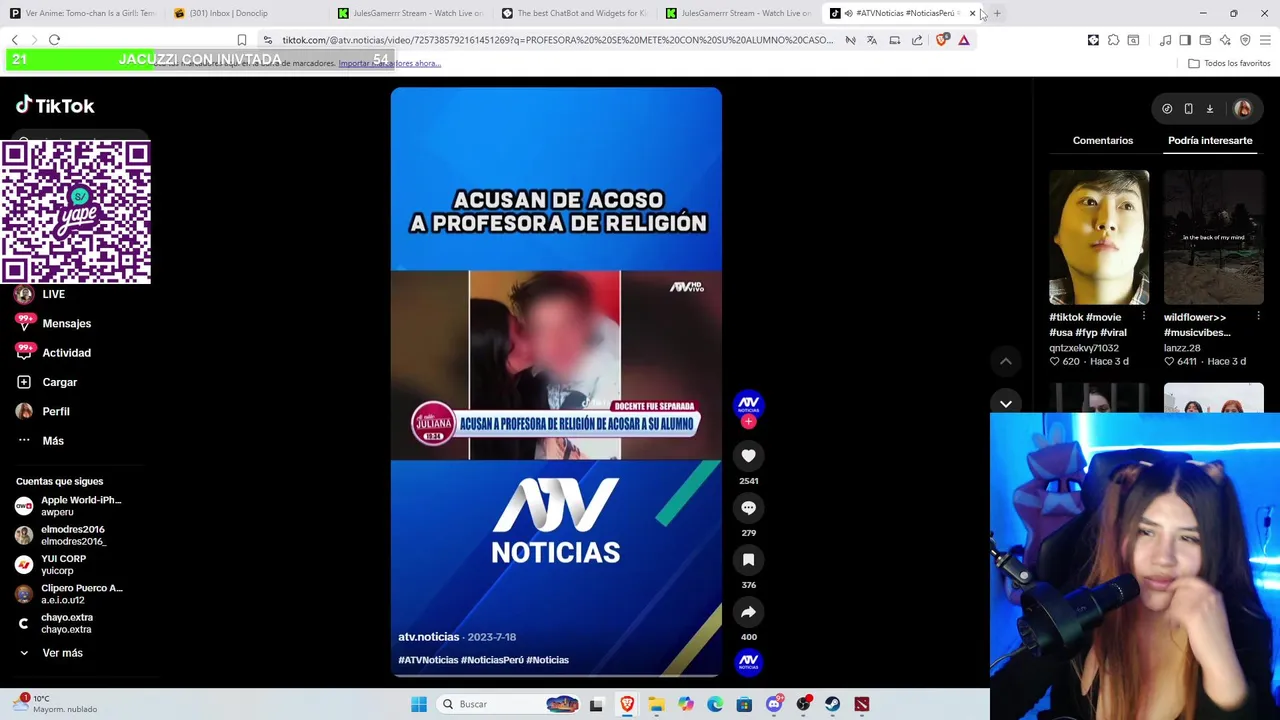Open a new browser tab with plus

[997, 13]
